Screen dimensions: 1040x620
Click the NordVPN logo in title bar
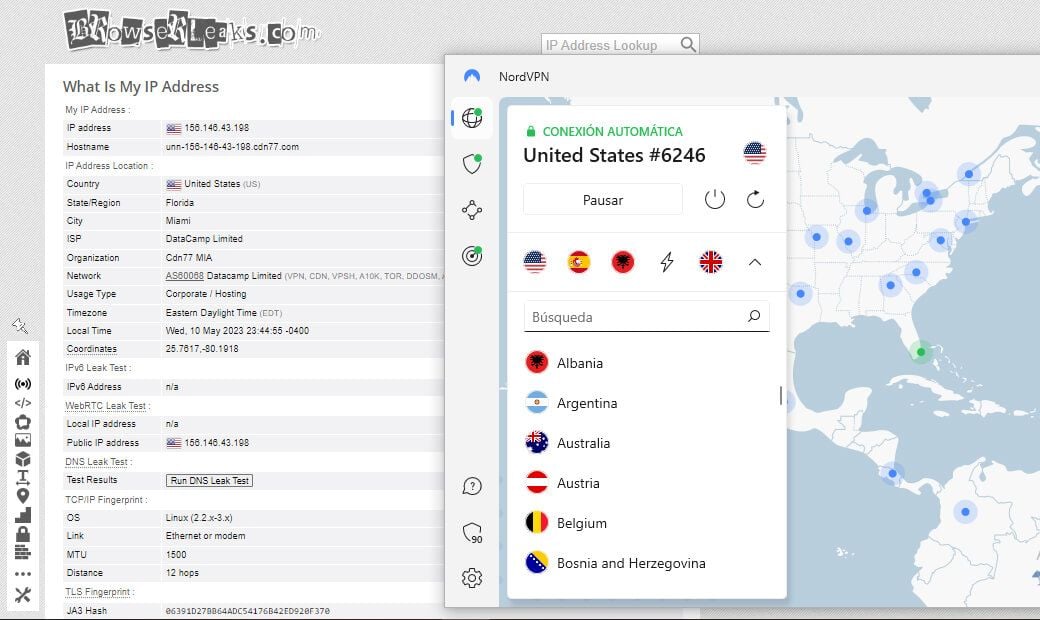click(x=472, y=76)
